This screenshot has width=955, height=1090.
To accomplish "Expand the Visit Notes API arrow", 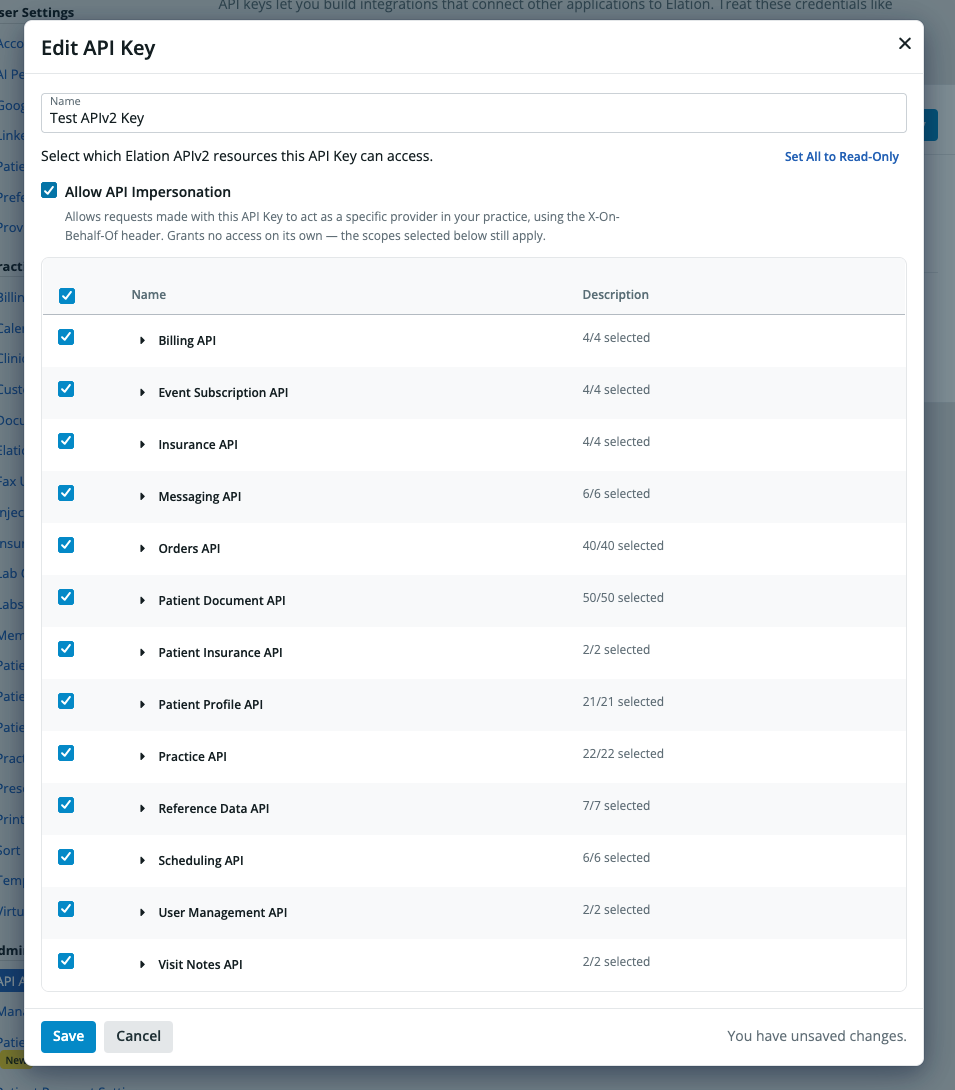I will (142, 965).
